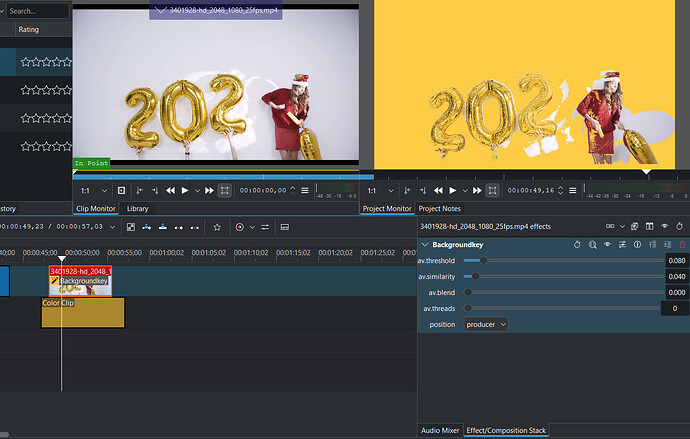This screenshot has height=439, width=690.
Task: Open Project Monitor 1:1 zoom dropdown
Action: coord(381,190)
